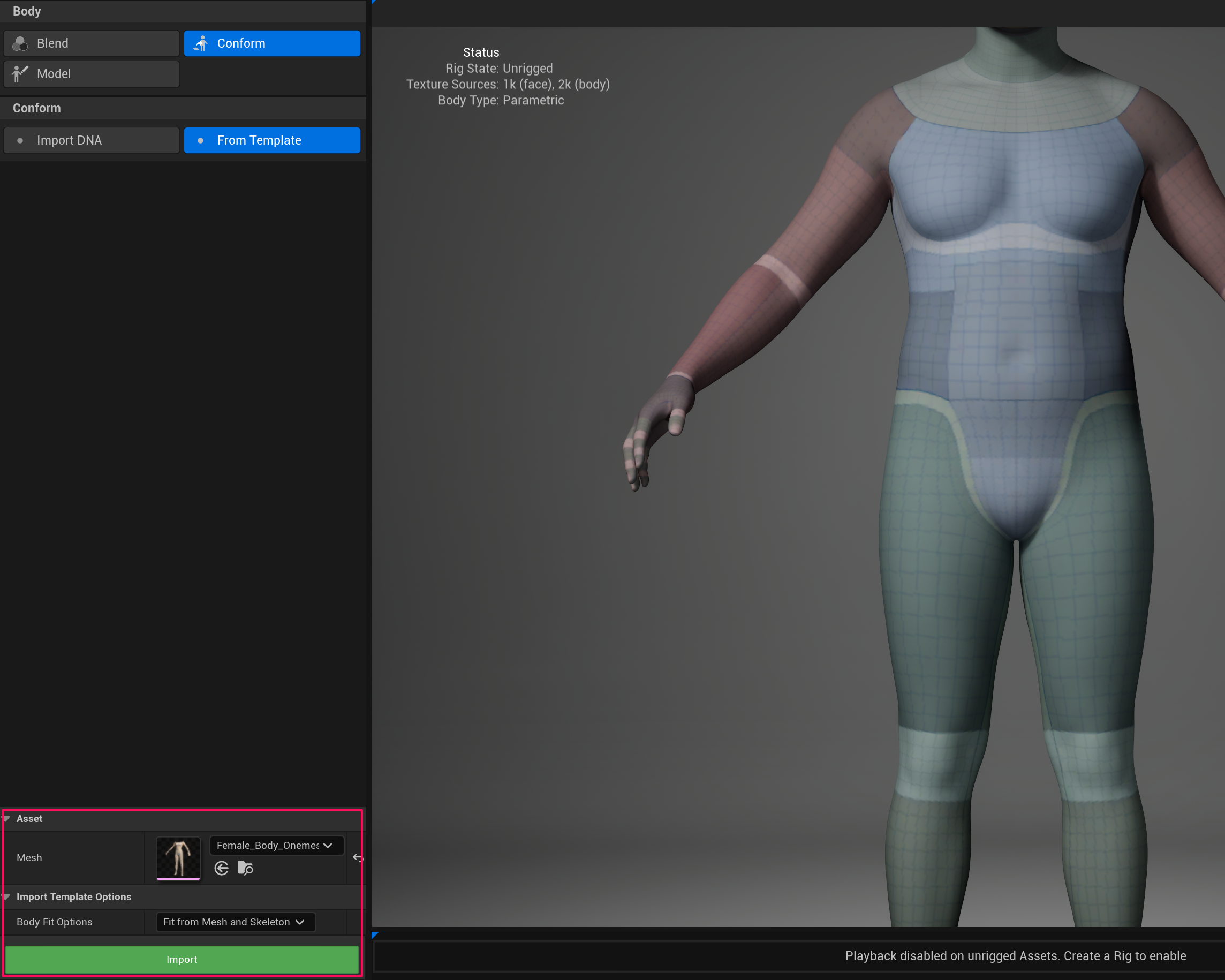Click the use-selected-asset arrow icon under Mesh
1225x980 pixels.
[221, 868]
